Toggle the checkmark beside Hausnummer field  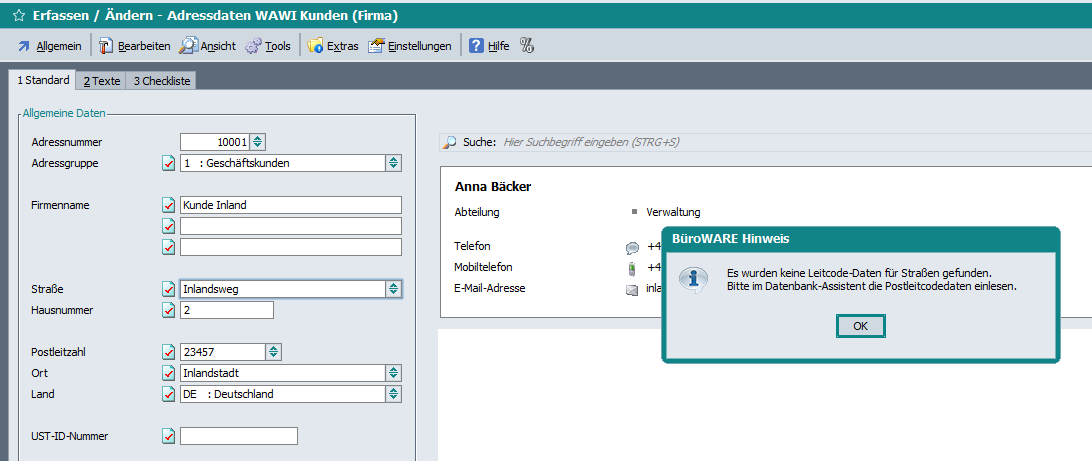168,310
